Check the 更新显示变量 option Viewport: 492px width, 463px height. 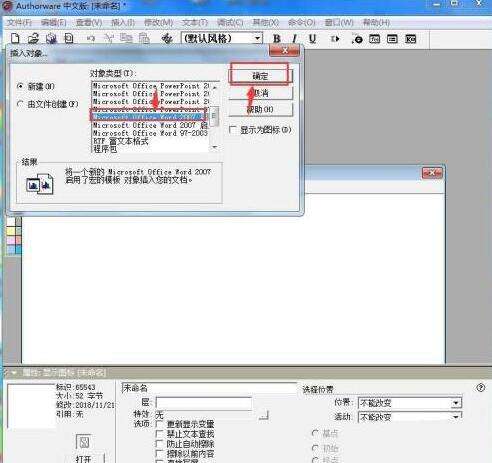[x=159, y=424]
